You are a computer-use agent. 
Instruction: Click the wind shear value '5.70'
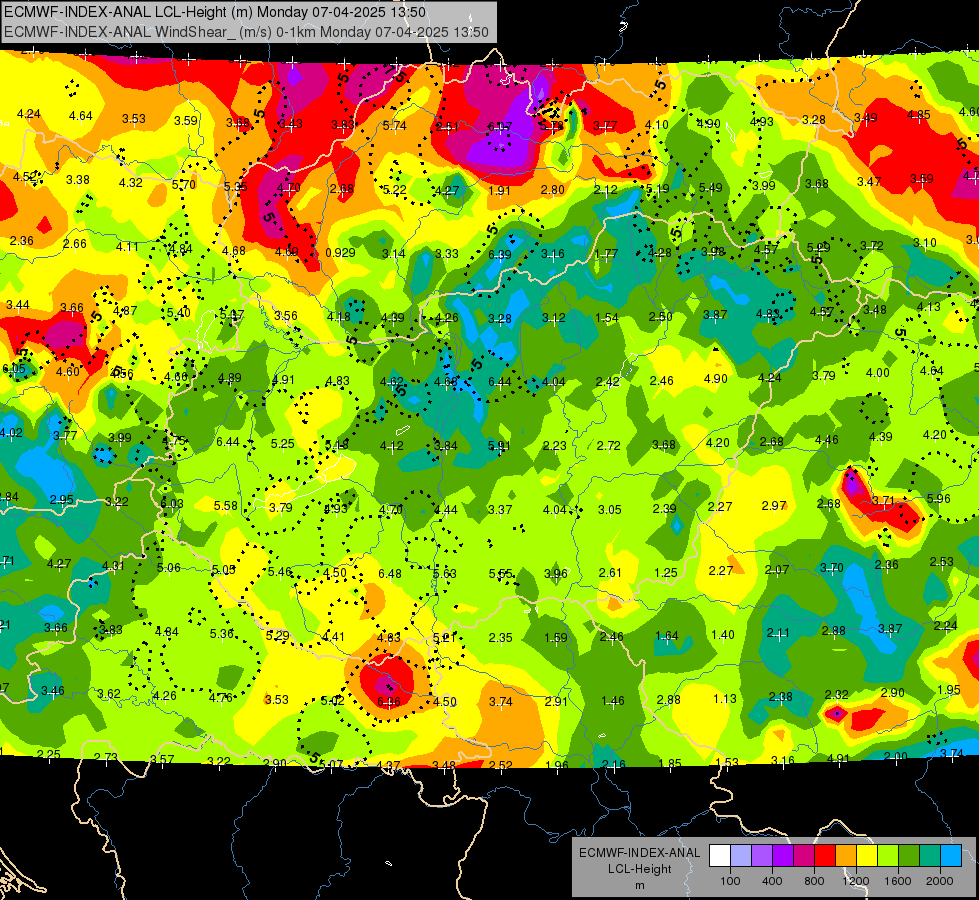[184, 184]
